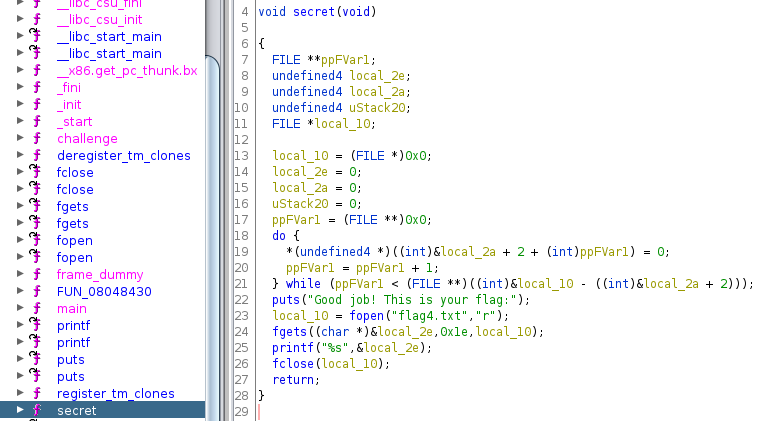Screen dimensions: 783x421
Task: Expand the frame_dummy tree node
Action: click(20, 273)
